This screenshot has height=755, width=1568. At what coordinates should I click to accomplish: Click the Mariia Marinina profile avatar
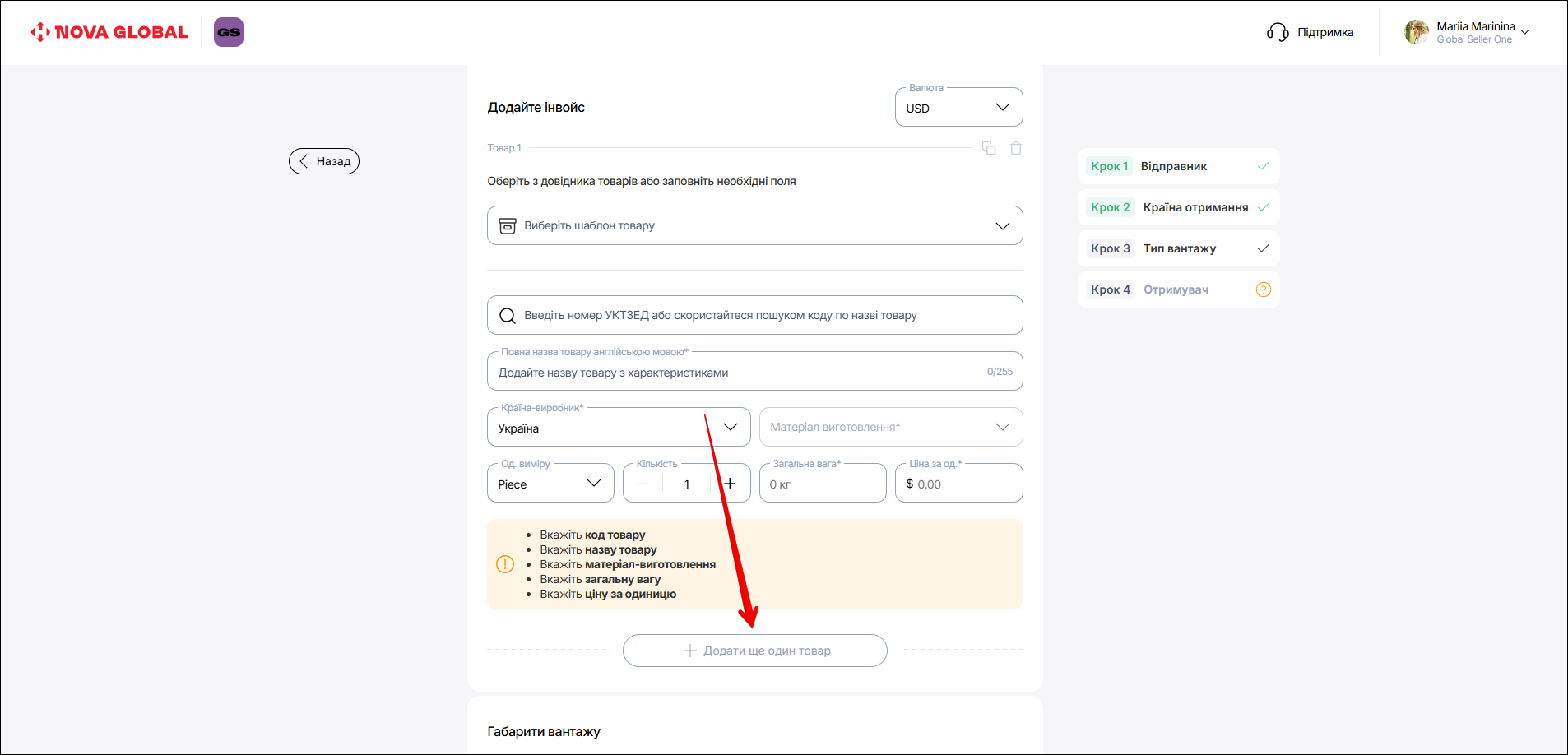[x=1416, y=32]
